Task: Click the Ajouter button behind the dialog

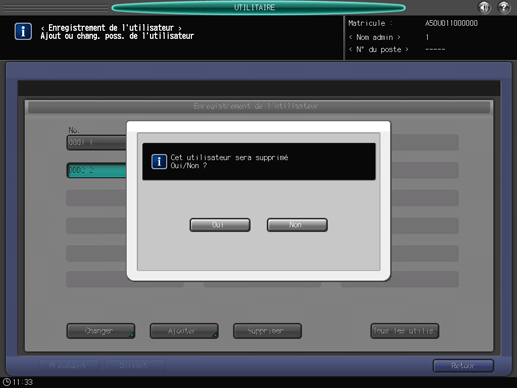Action: [x=184, y=331]
